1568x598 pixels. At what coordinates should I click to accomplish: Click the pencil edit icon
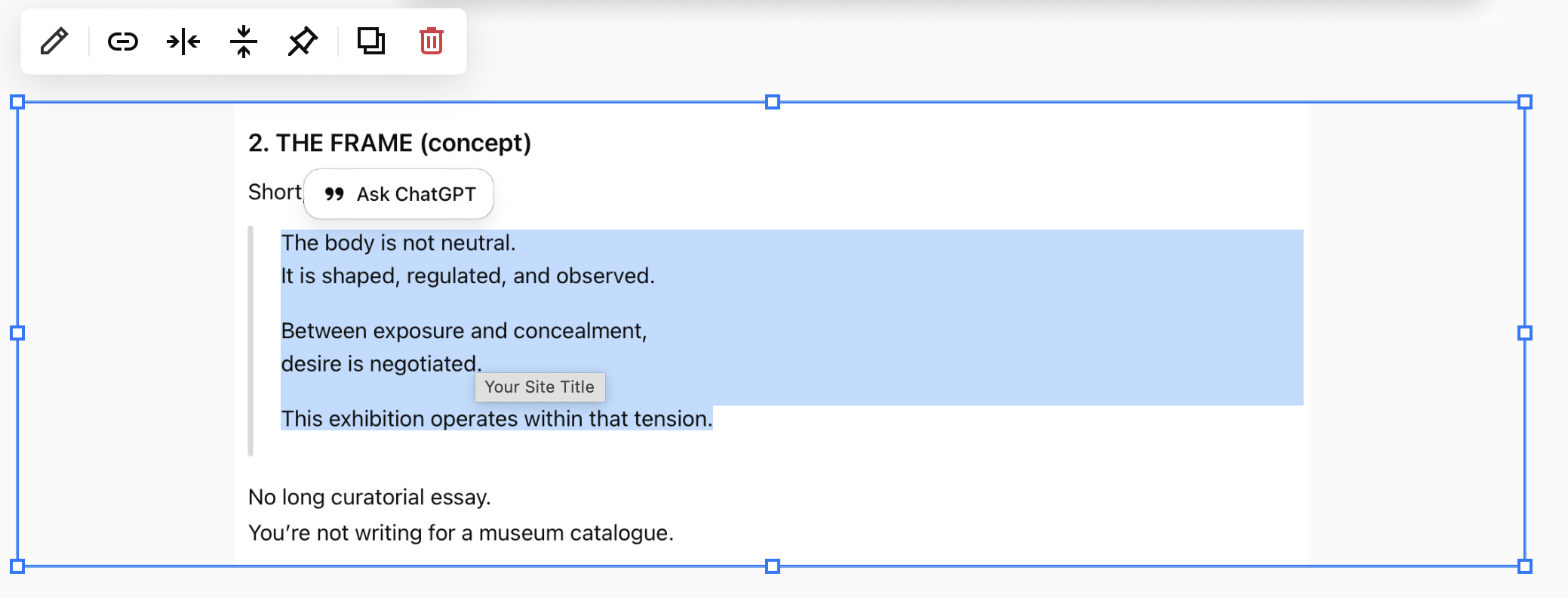pyautogui.click(x=54, y=42)
